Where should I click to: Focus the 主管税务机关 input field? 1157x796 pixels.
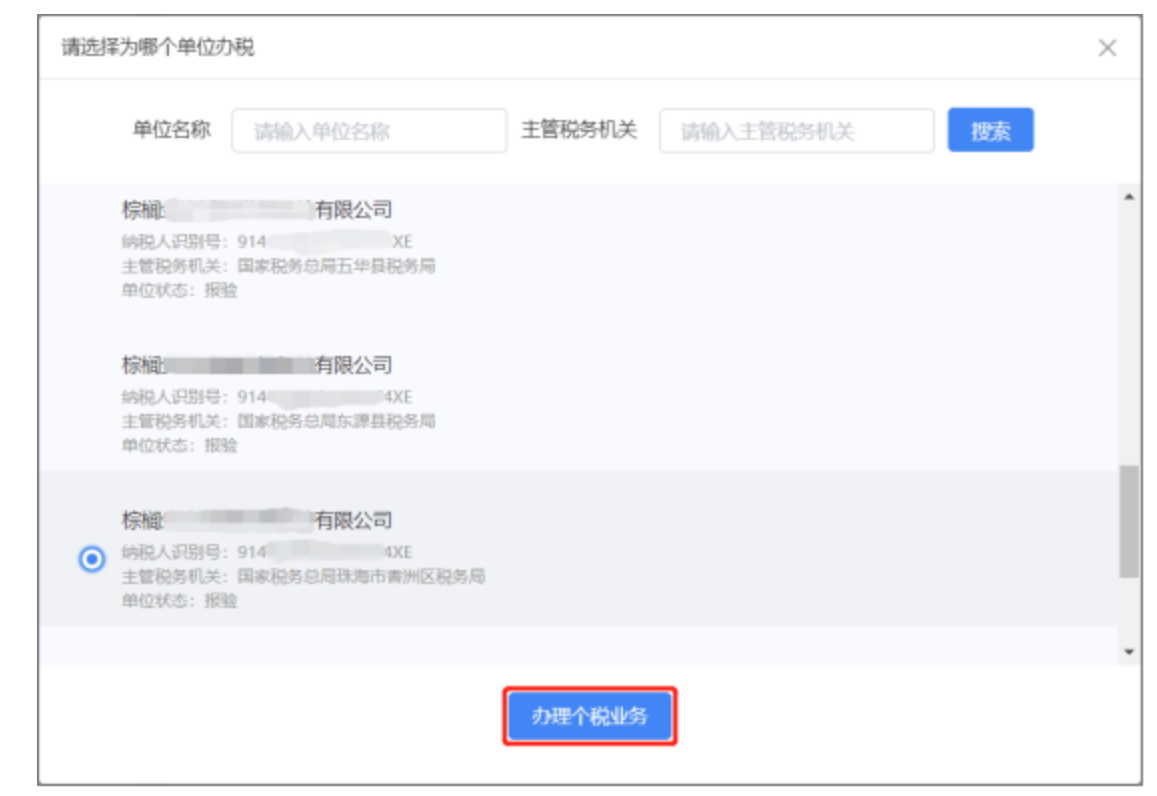pos(796,131)
